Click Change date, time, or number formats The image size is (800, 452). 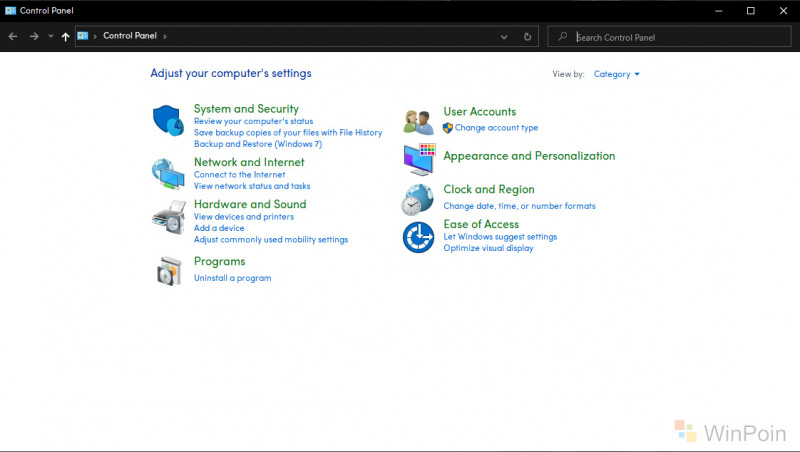[519, 206]
